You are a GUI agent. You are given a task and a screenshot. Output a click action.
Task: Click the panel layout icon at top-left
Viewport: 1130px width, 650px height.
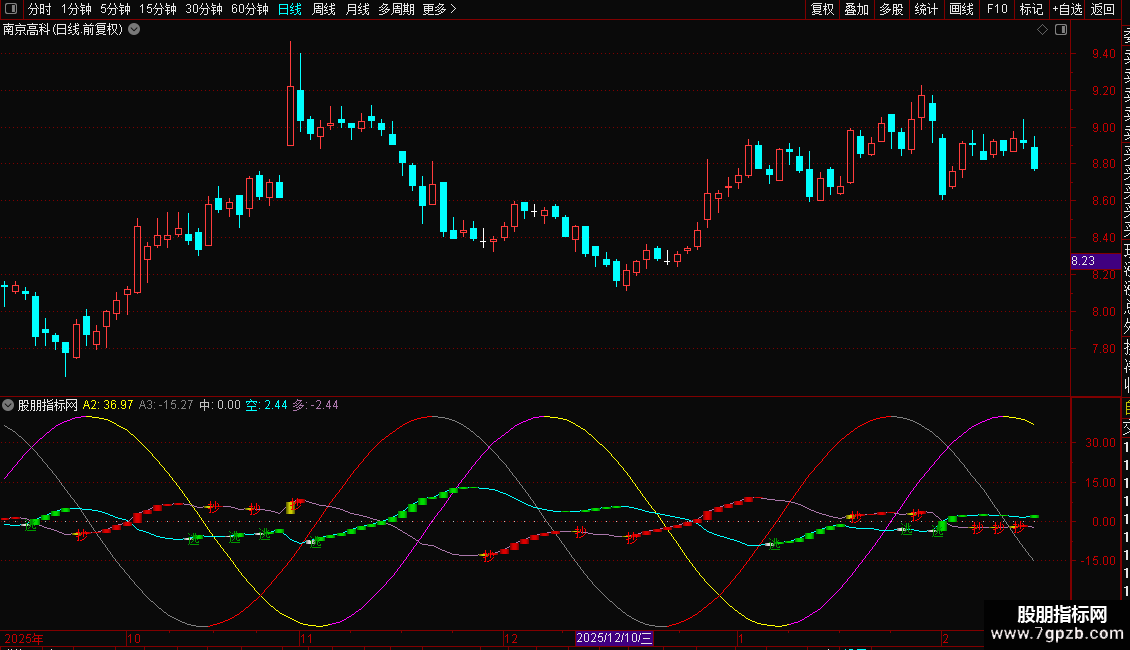11,9
